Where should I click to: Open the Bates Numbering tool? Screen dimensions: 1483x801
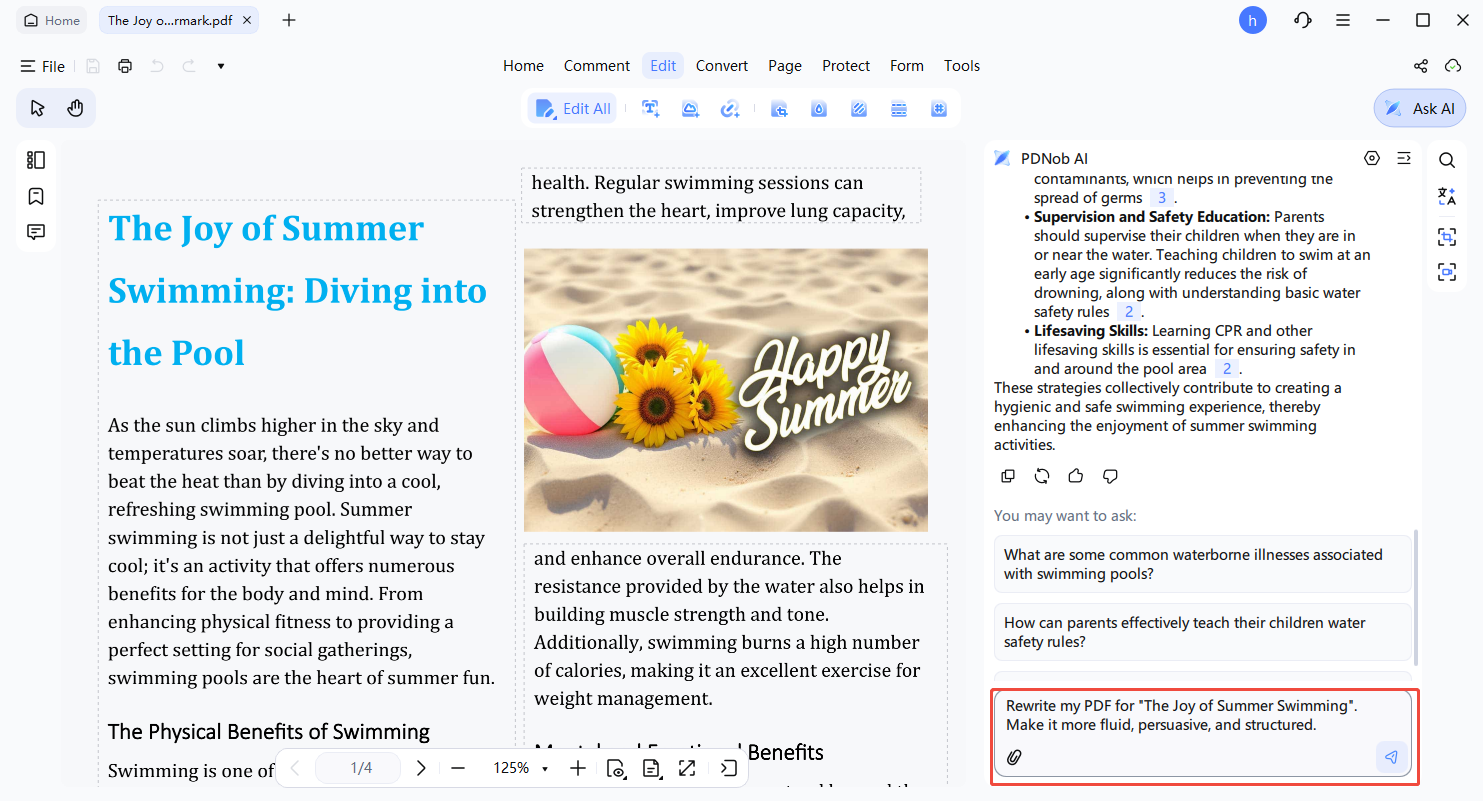[938, 108]
